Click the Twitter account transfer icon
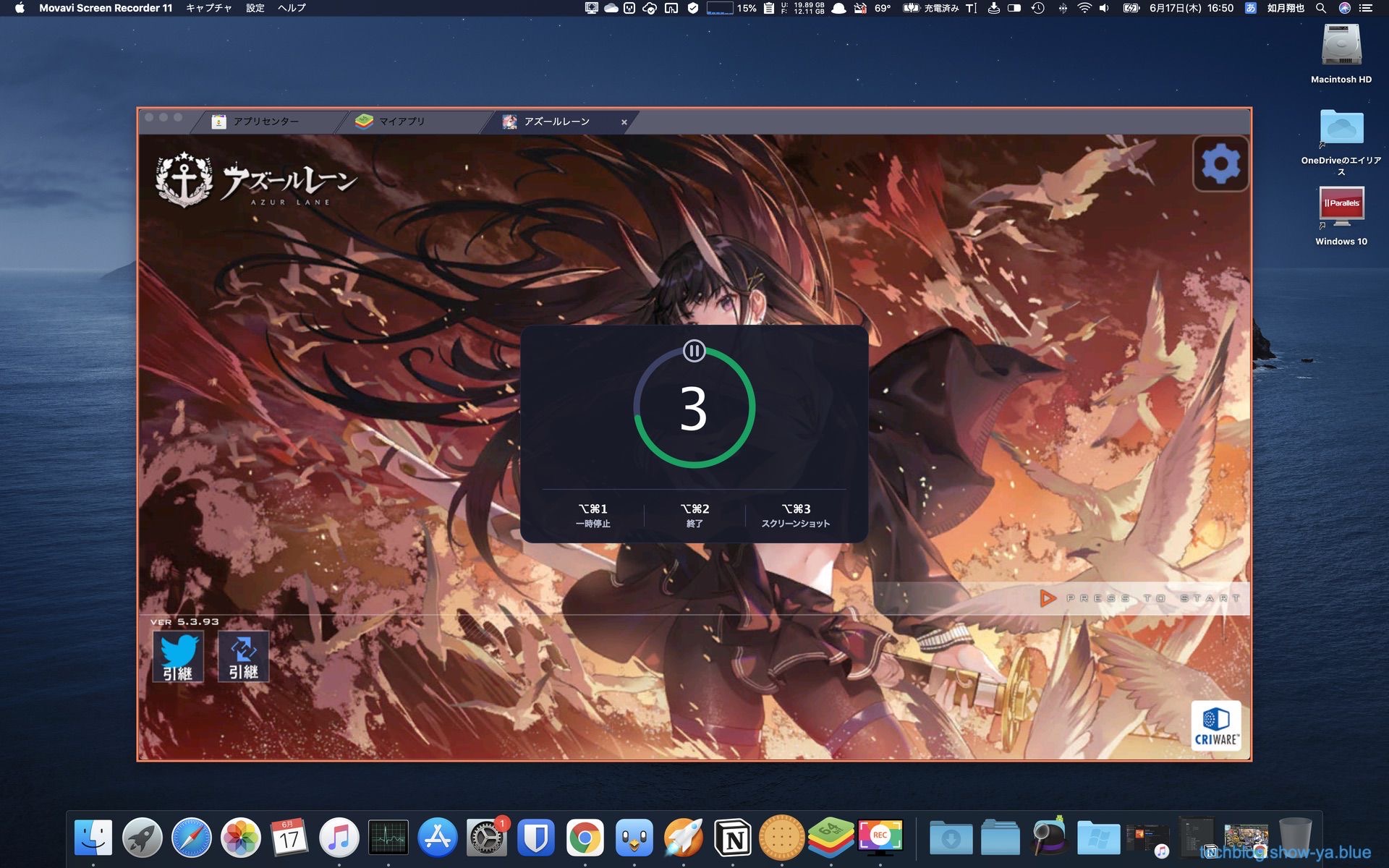This screenshot has height=868, width=1389. point(178,656)
